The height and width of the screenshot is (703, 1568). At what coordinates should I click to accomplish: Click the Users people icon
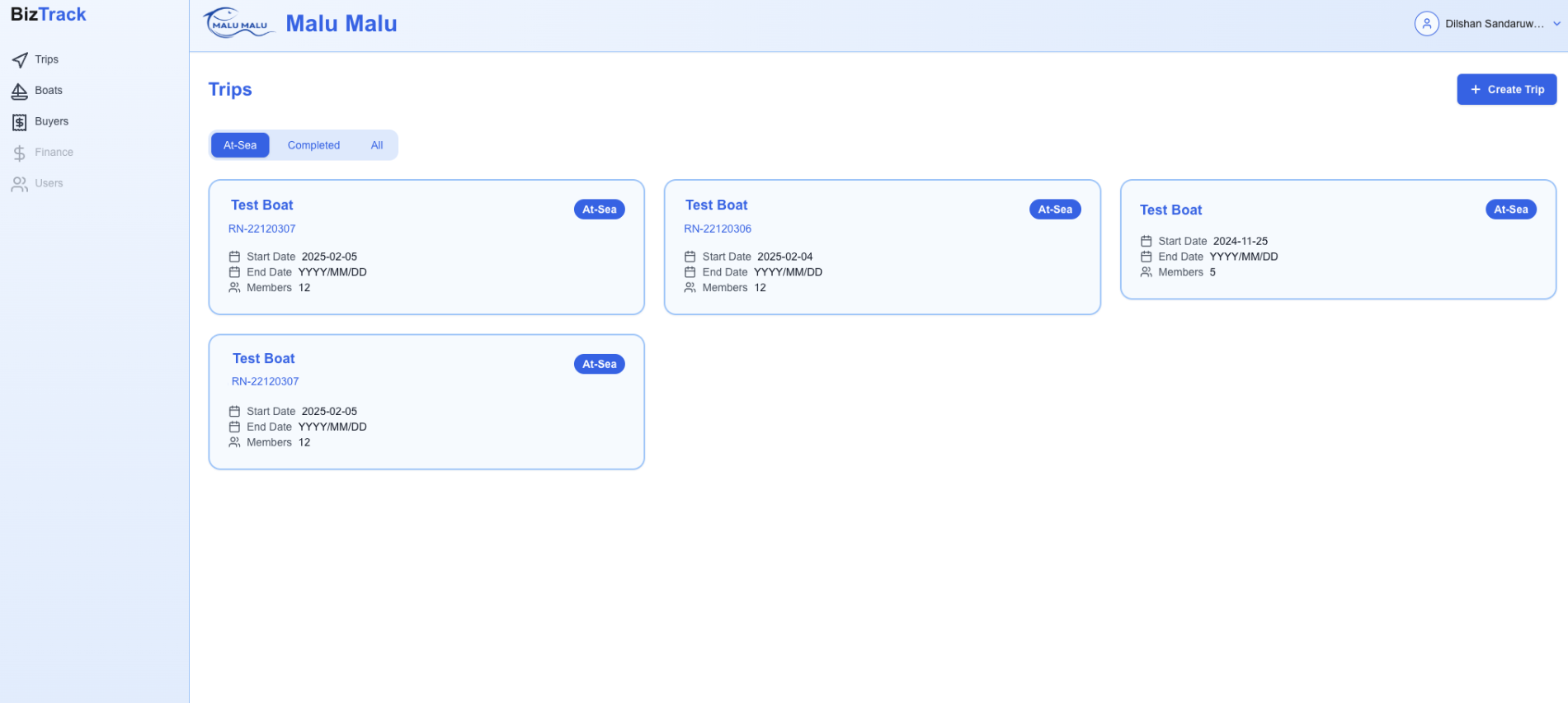coord(20,184)
